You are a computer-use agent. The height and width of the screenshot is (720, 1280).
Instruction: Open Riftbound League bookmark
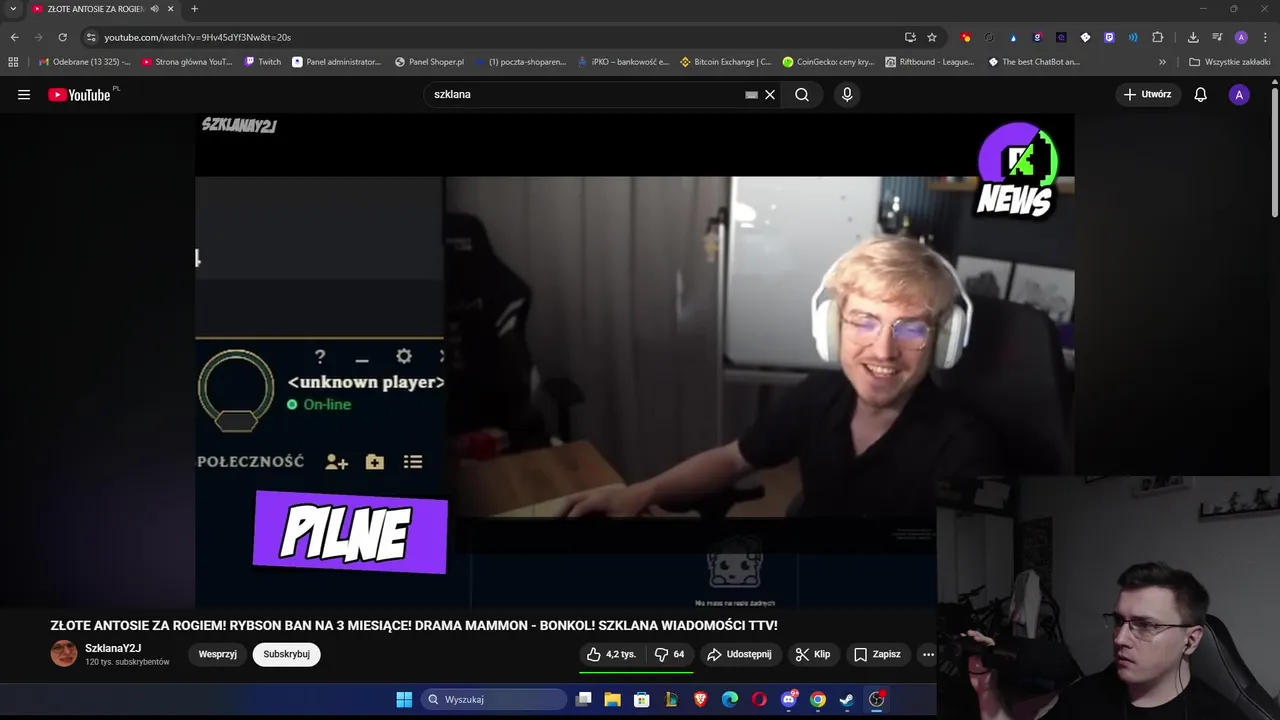[x=929, y=62]
